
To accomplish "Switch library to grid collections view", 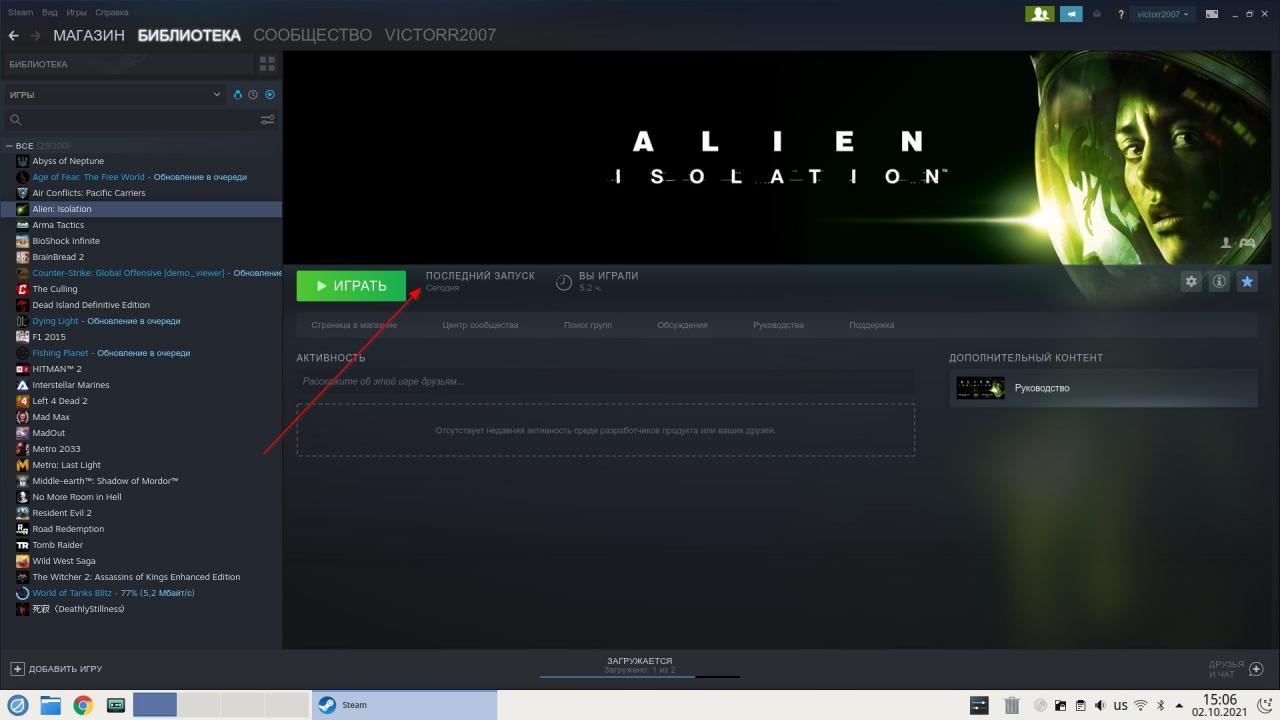I will pos(267,64).
